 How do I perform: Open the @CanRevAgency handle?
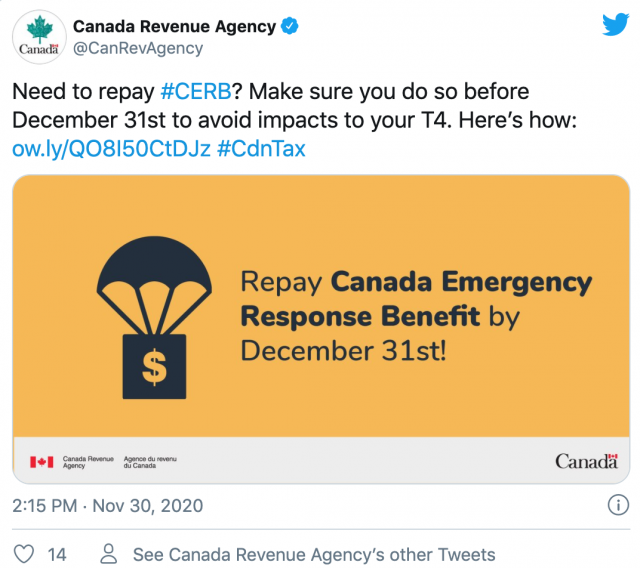coord(138,49)
